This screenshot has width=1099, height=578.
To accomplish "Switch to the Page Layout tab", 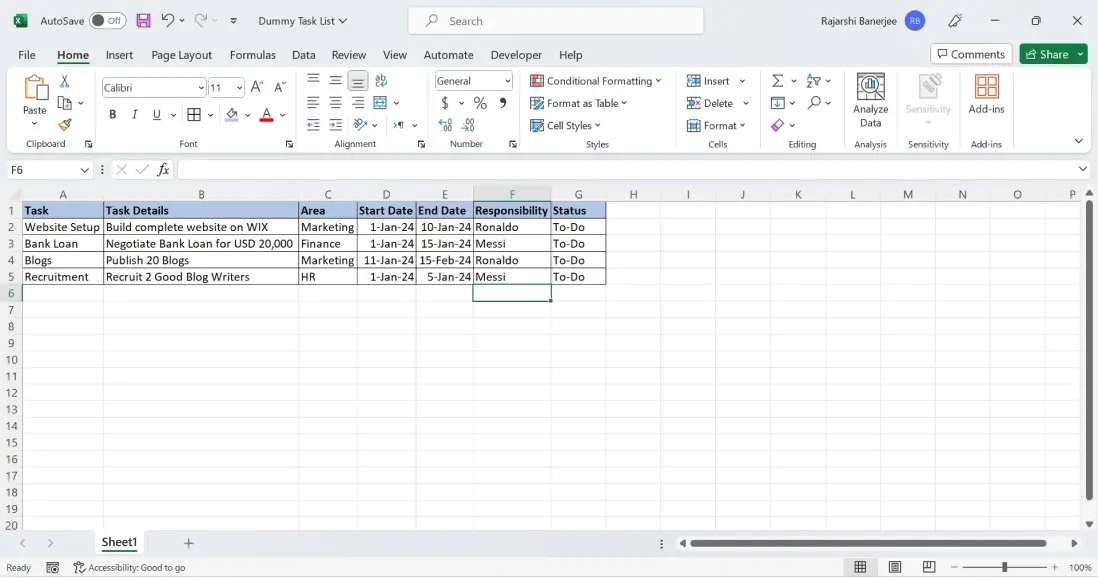I will [182, 55].
